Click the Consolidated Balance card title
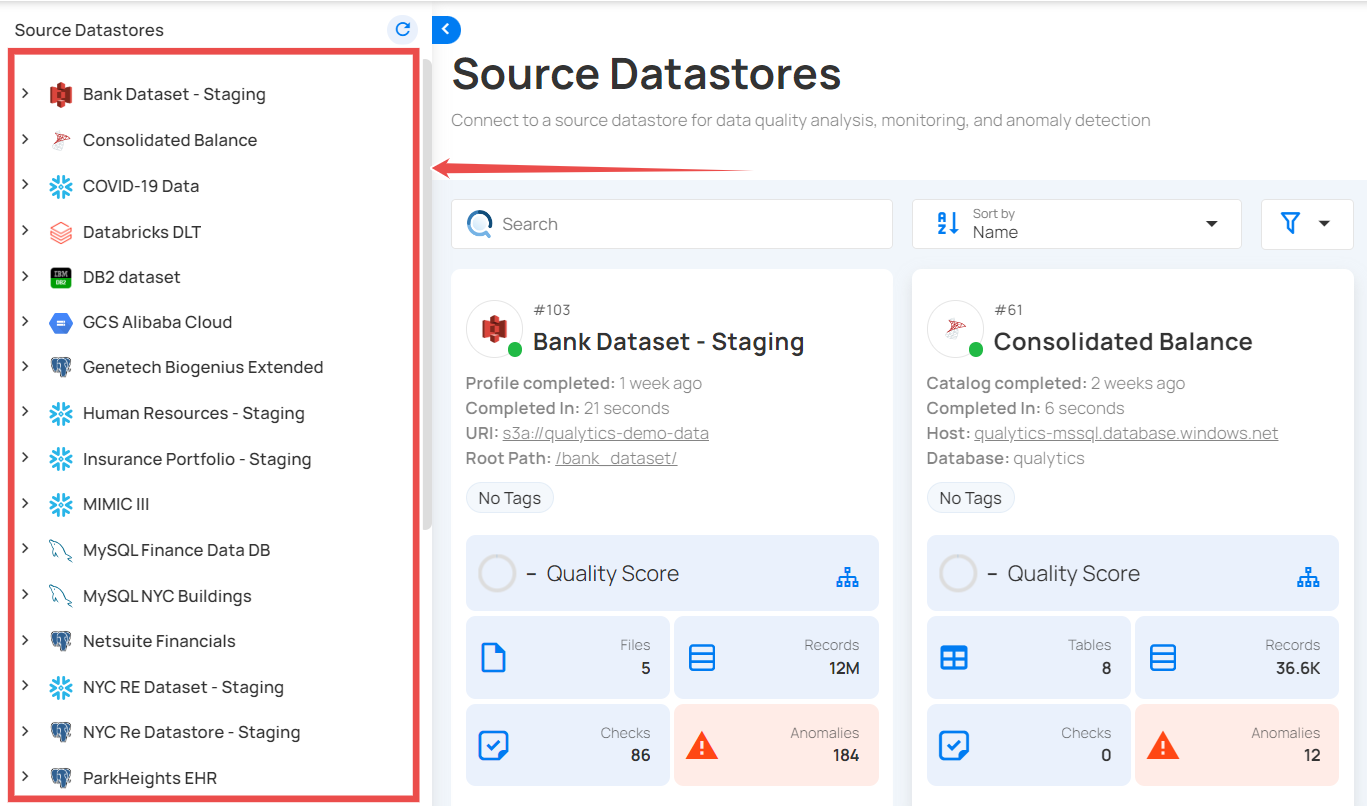The width and height of the screenshot is (1367, 806). click(x=1123, y=342)
